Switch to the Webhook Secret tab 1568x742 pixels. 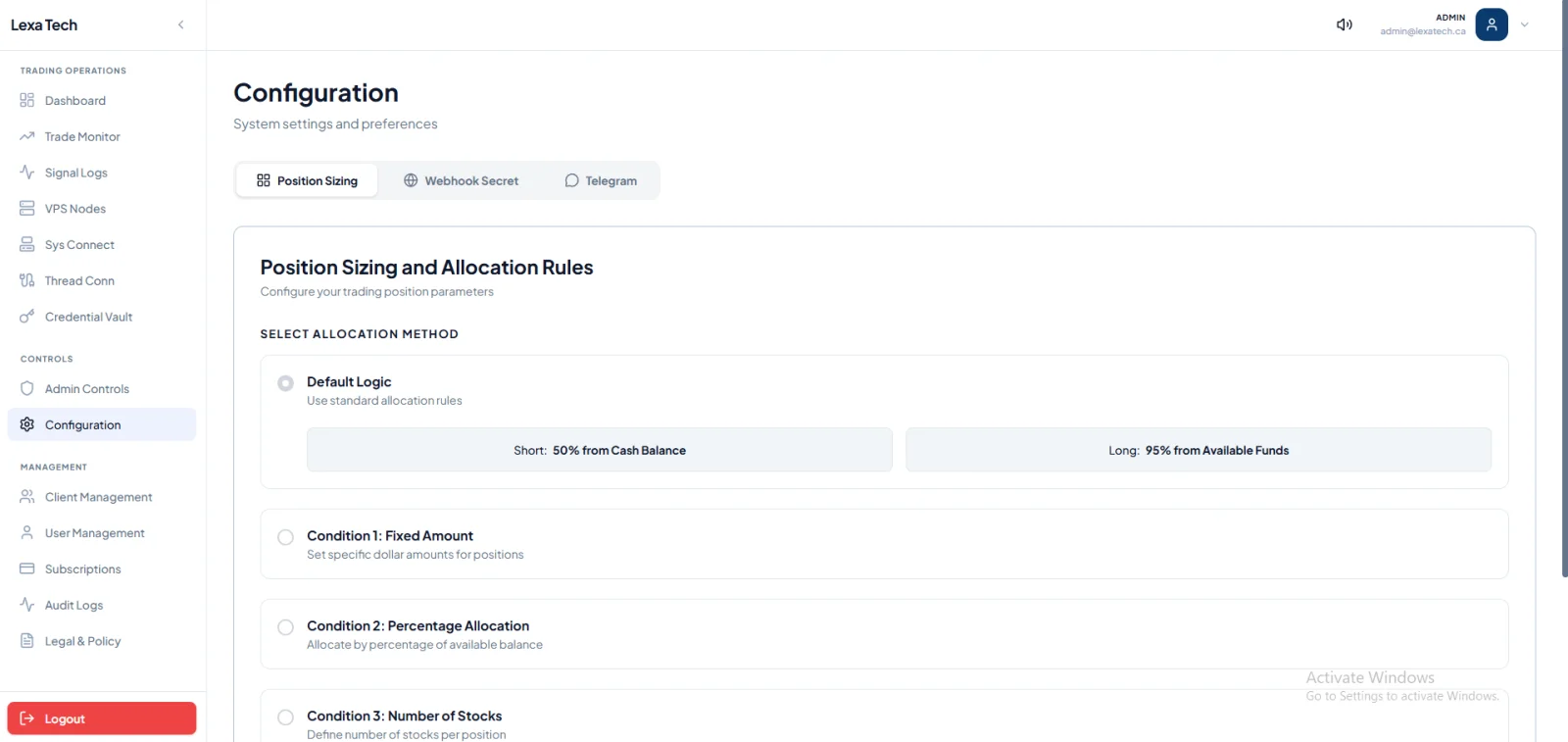tap(461, 180)
